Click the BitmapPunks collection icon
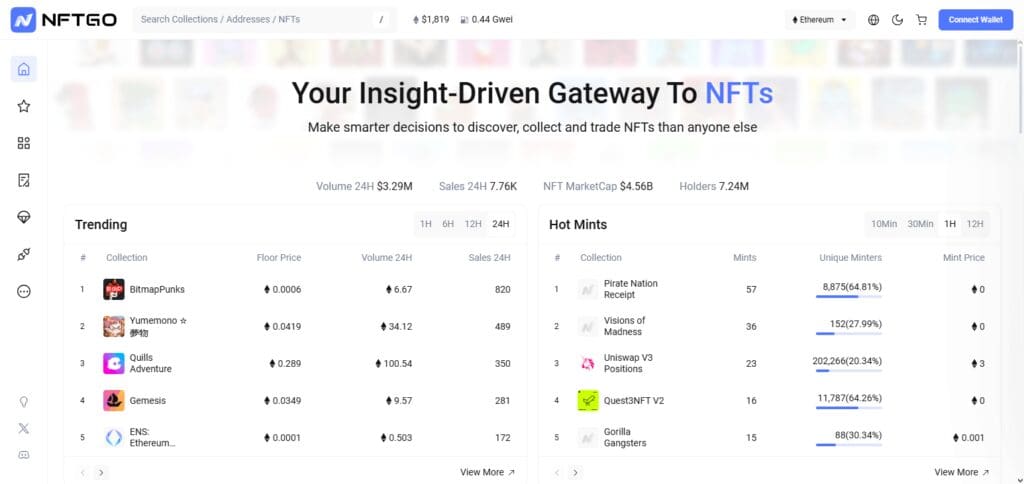This screenshot has width=1024, height=484. 114,289
